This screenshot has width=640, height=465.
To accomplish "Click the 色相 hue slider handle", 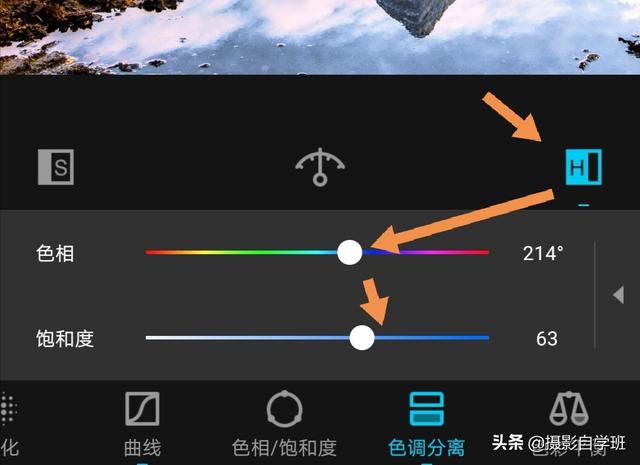I will (349, 253).
